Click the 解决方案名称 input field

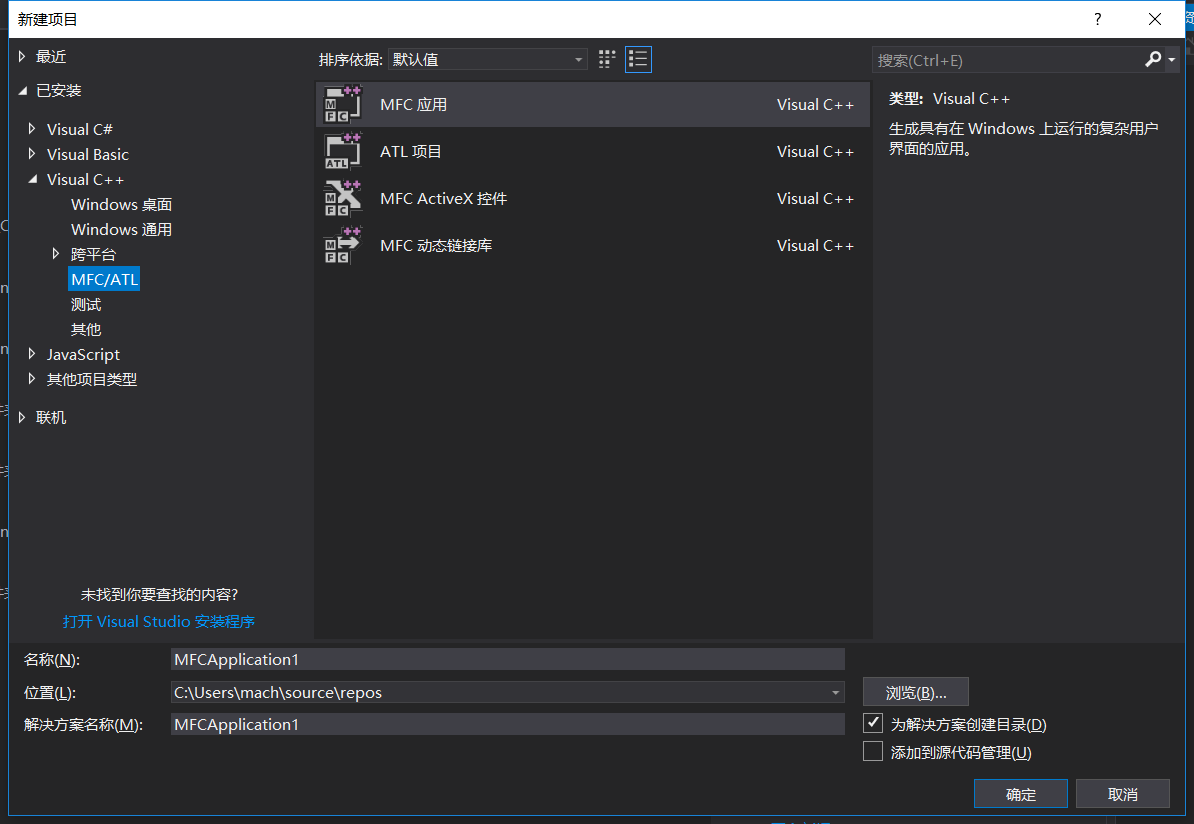click(x=508, y=724)
